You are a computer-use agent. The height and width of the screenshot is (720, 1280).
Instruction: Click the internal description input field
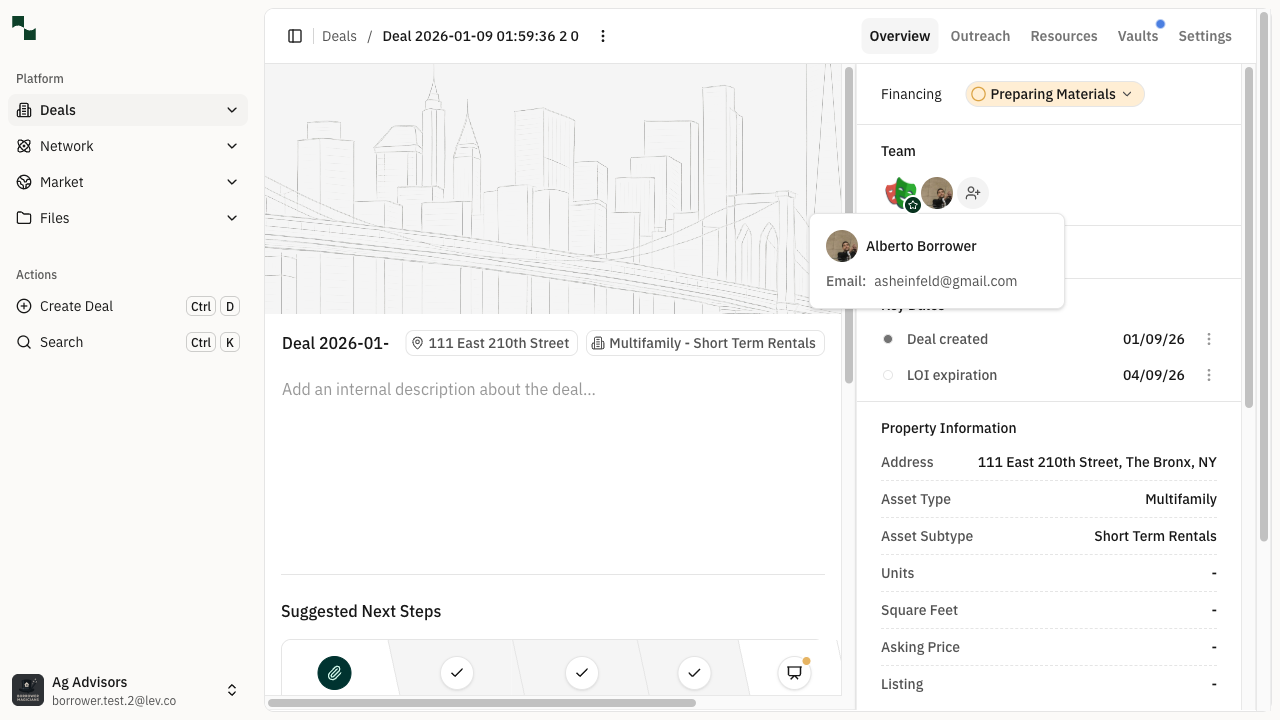pyautogui.click(x=440, y=389)
